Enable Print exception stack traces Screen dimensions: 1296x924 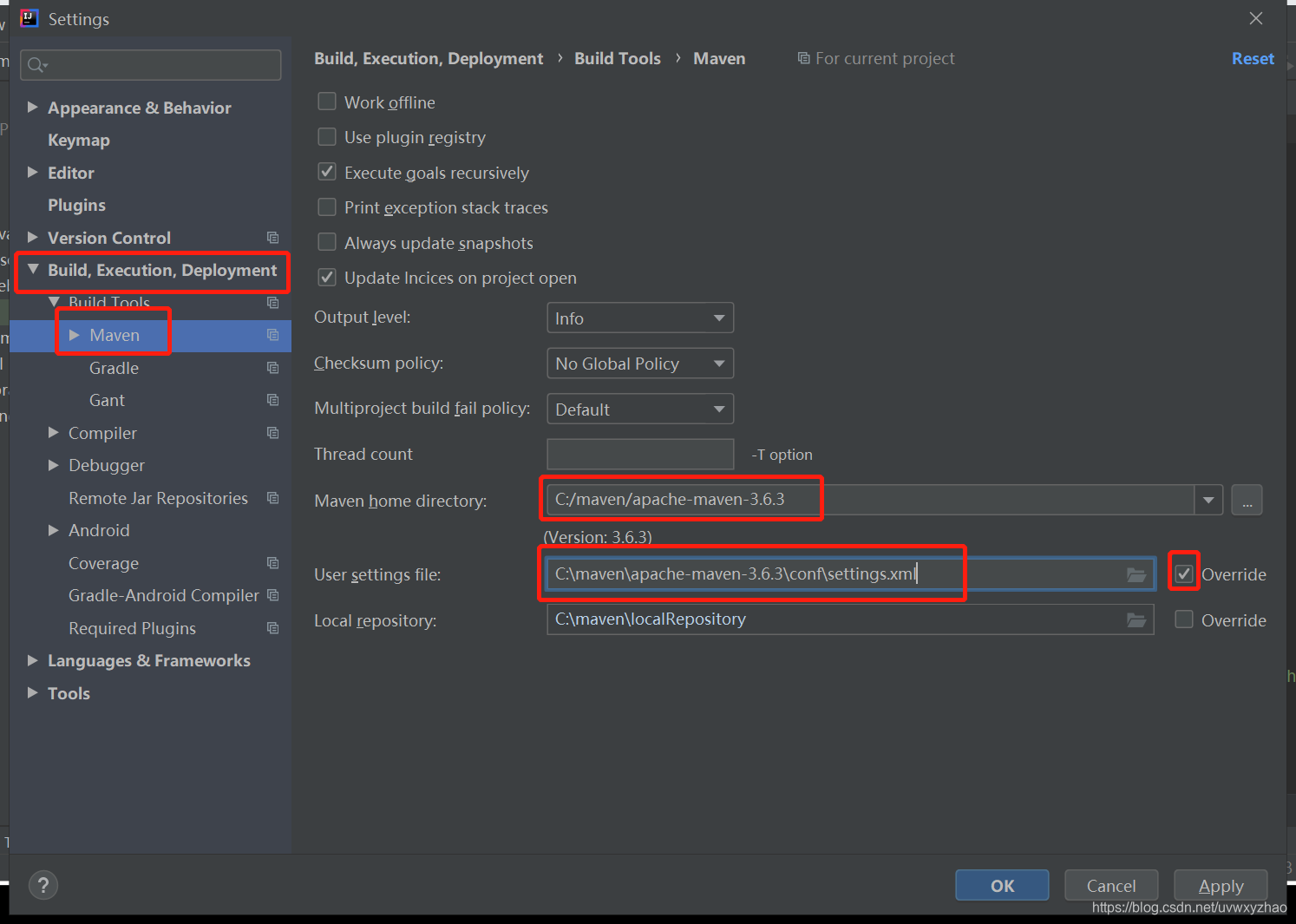[327, 207]
